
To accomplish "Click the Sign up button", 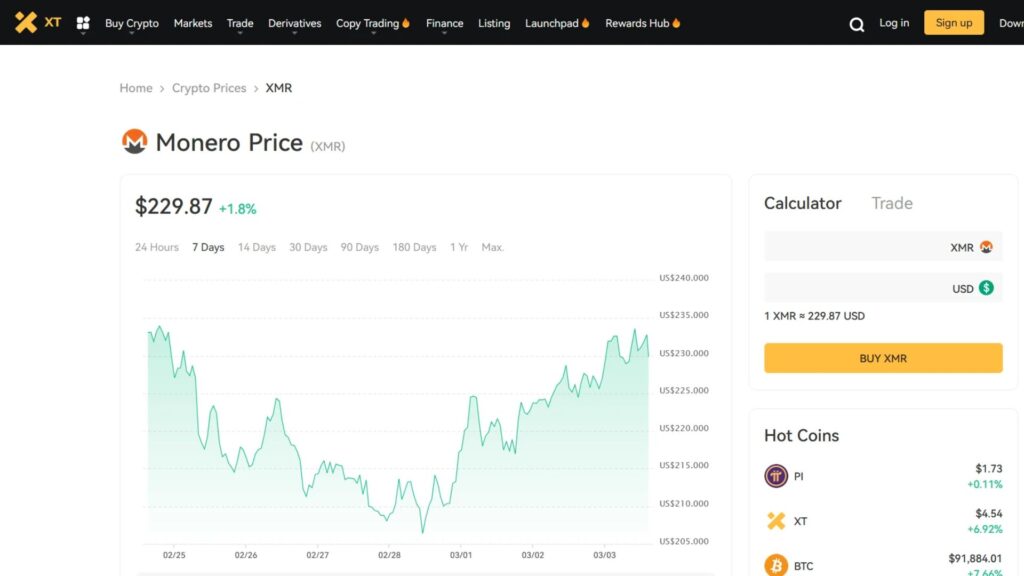I will pyautogui.click(x=953, y=23).
